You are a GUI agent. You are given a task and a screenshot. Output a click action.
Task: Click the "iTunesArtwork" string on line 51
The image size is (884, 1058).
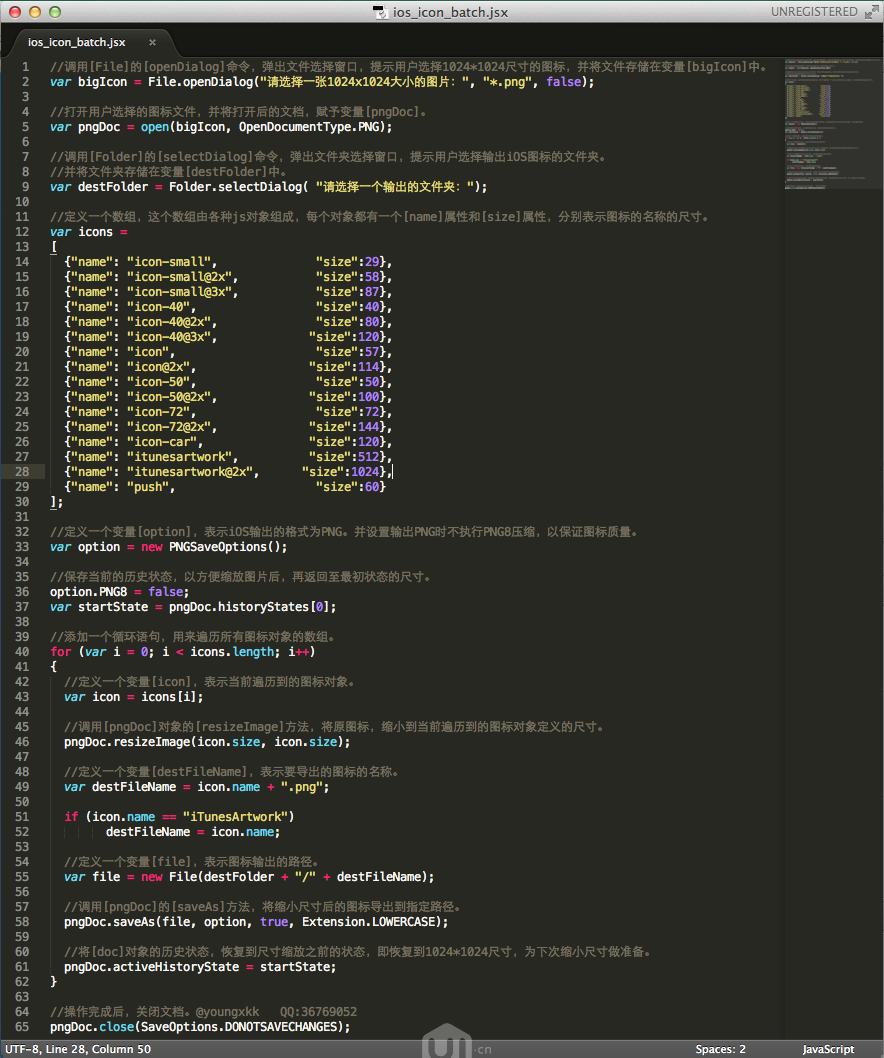[235, 816]
